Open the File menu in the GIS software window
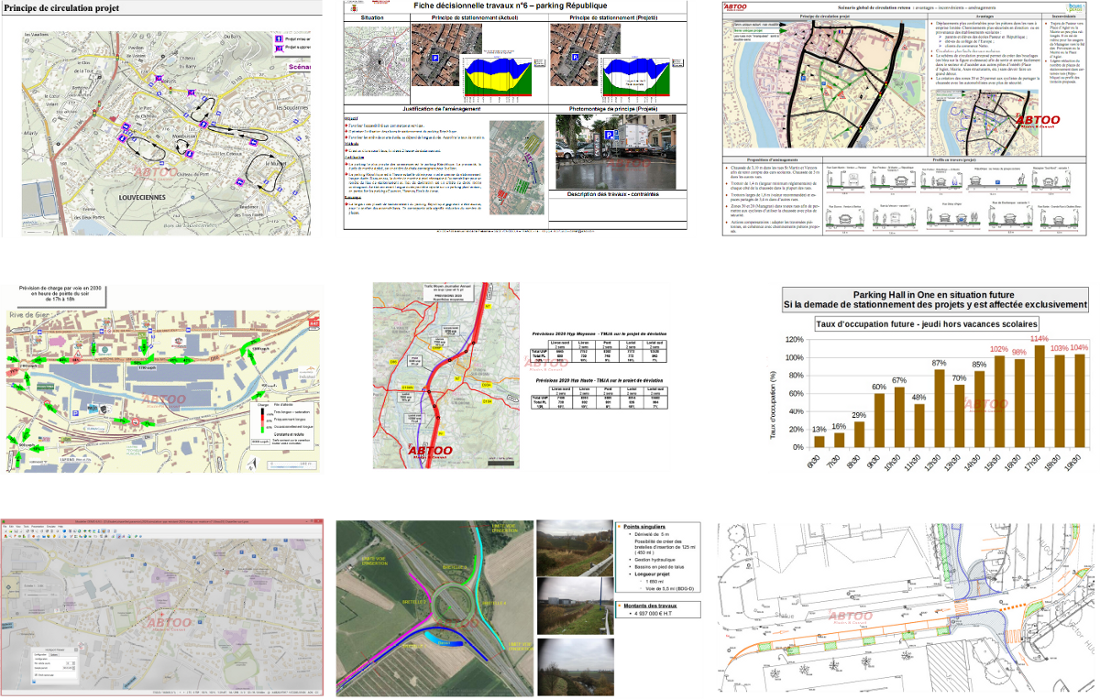This screenshot has width=1100, height=699. point(5,526)
